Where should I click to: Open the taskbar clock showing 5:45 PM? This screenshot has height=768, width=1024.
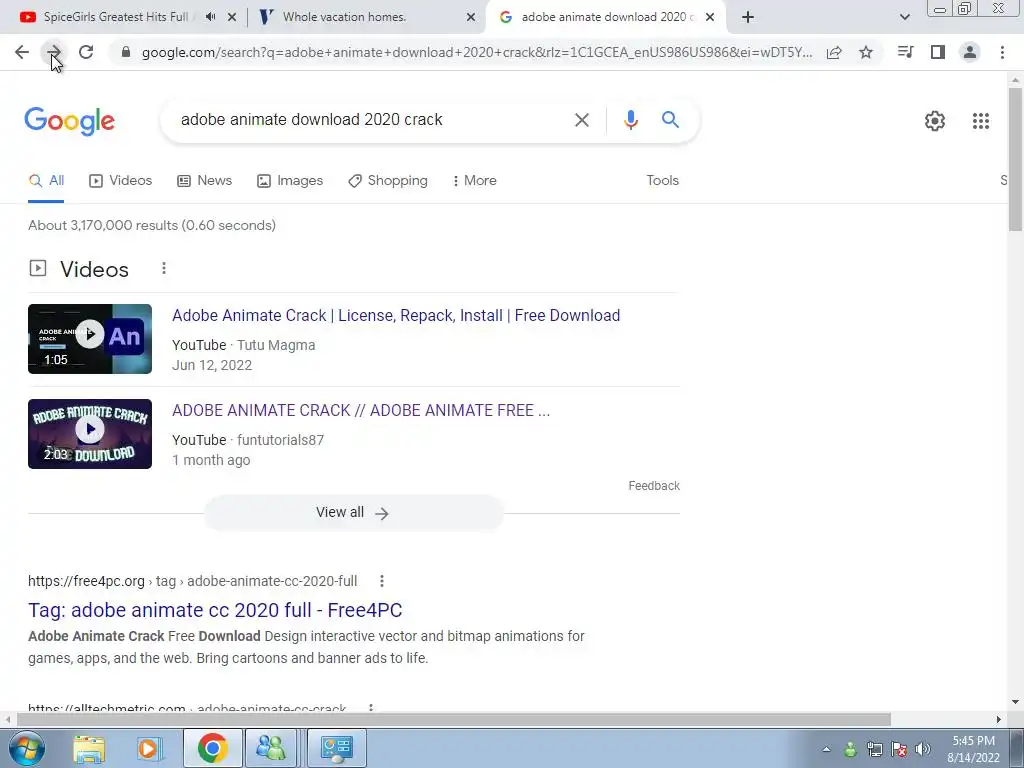(x=973, y=749)
